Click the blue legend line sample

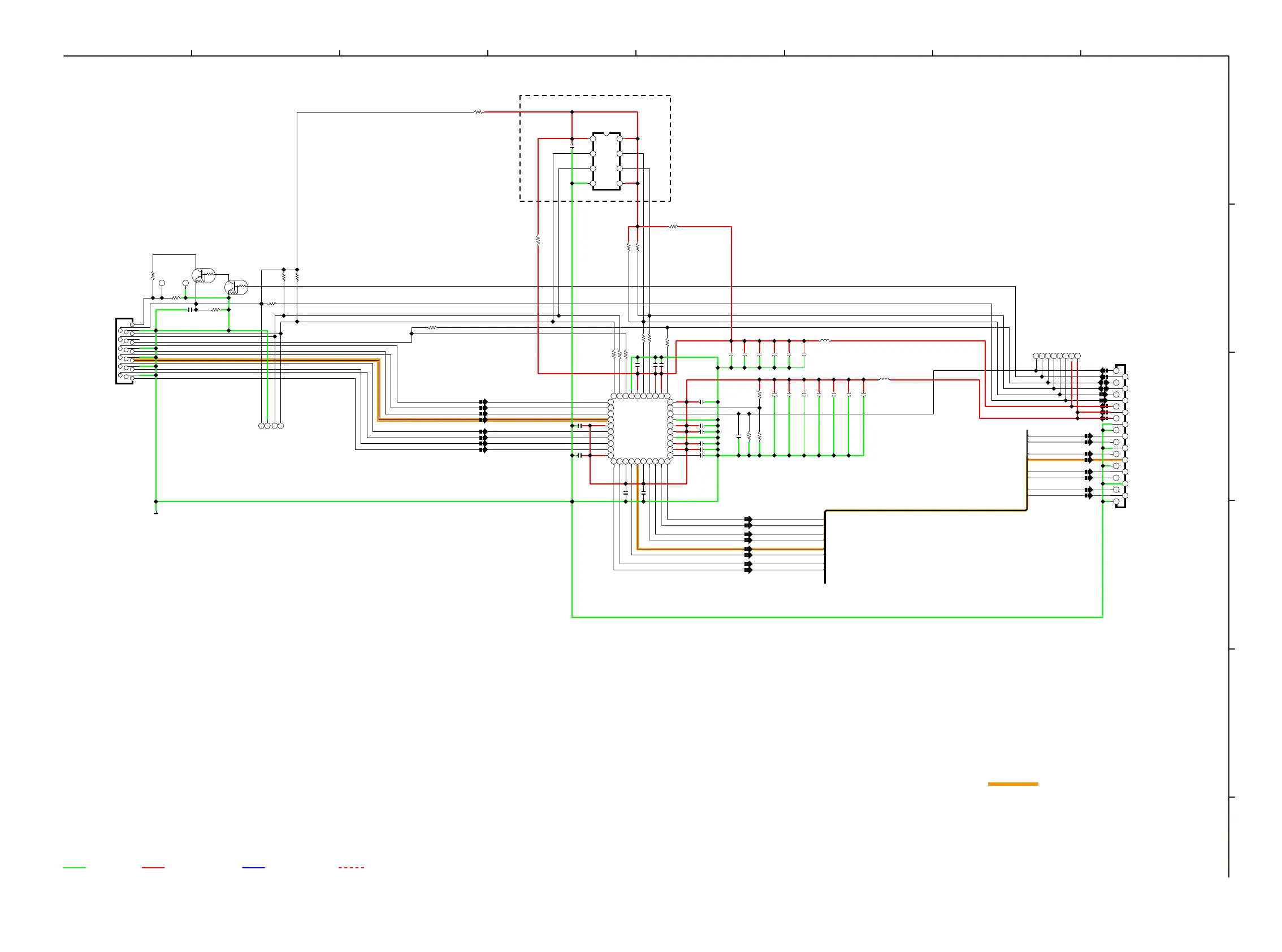[x=254, y=867]
